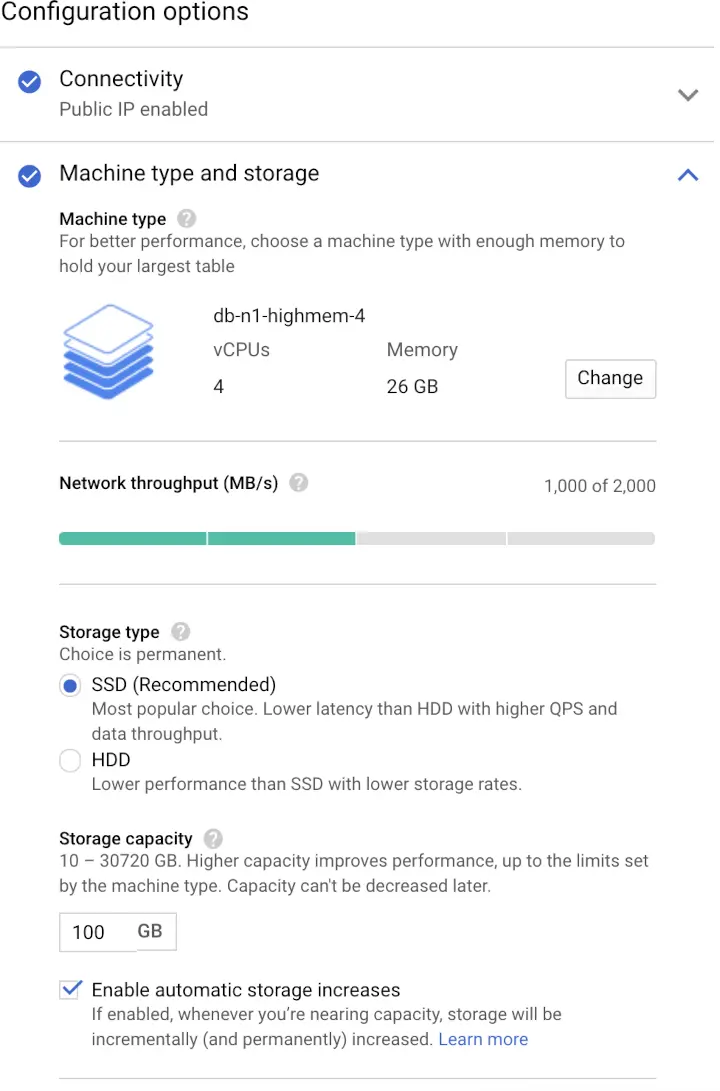
Task: Click the Network throughput help icon
Action: pyautogui.click(x=298, y=483)
